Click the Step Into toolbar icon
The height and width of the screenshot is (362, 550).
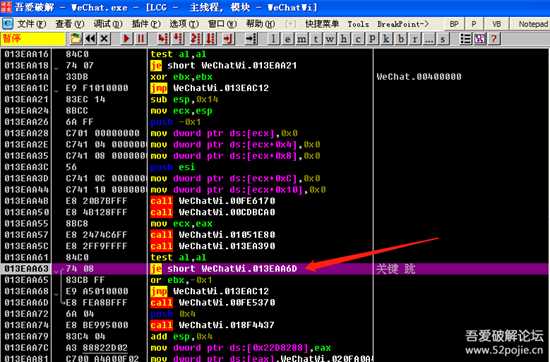[x=162, y=39]
